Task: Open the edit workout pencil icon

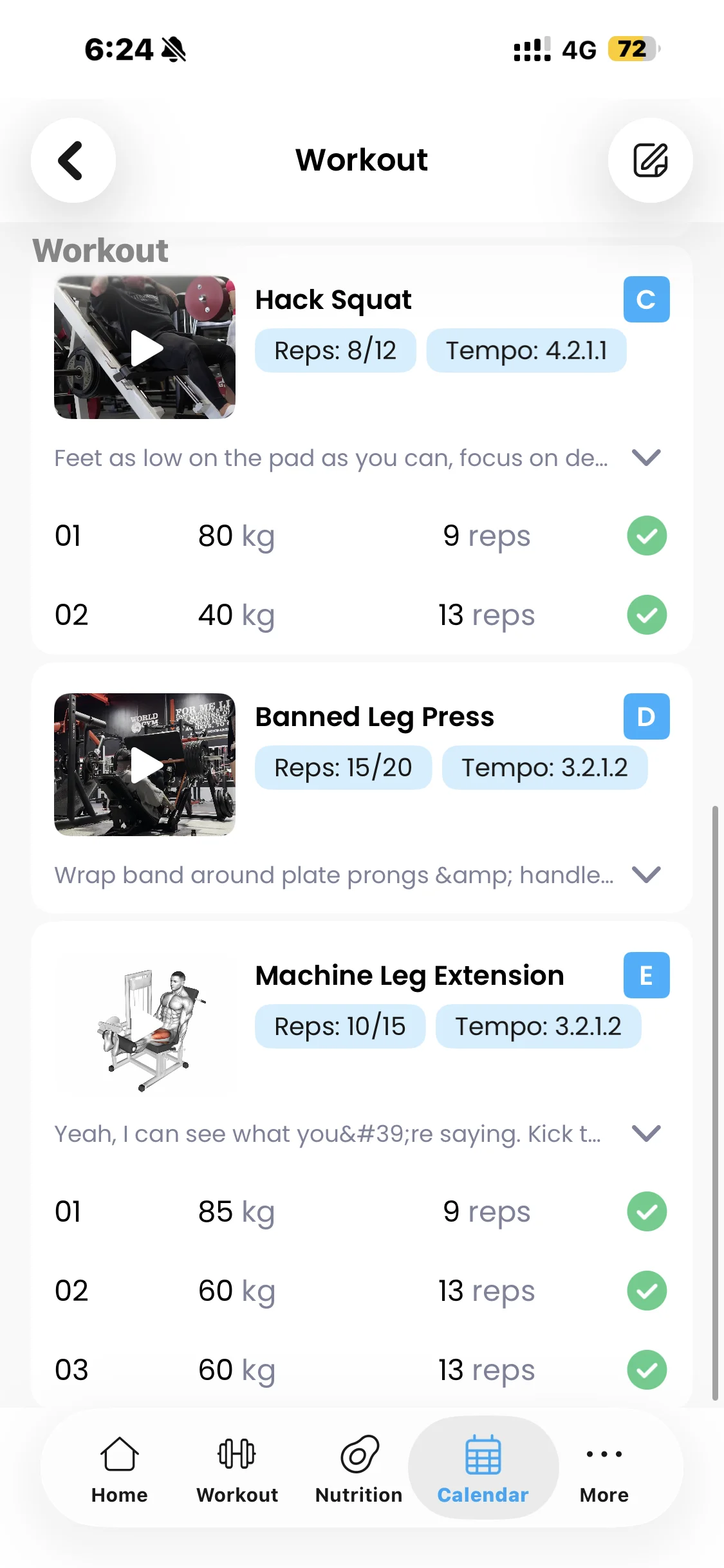Action: pyautogui.click(x=650, y=160)
